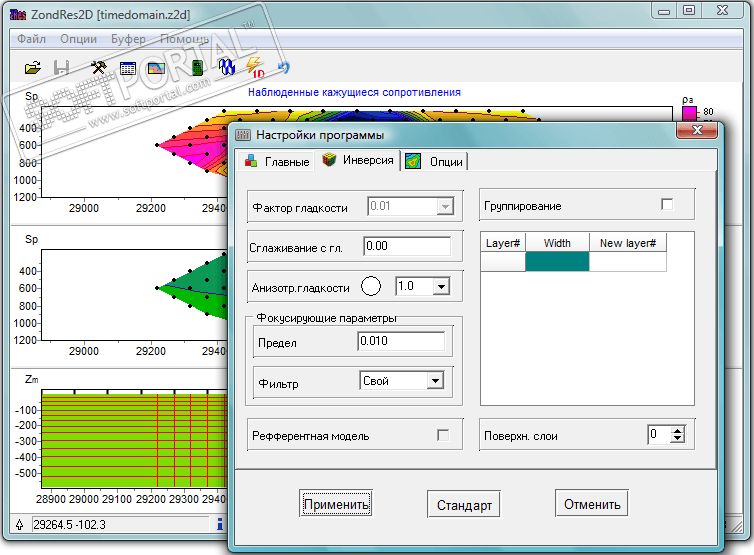Click the blue undo arrow icon

pos(284,68)
